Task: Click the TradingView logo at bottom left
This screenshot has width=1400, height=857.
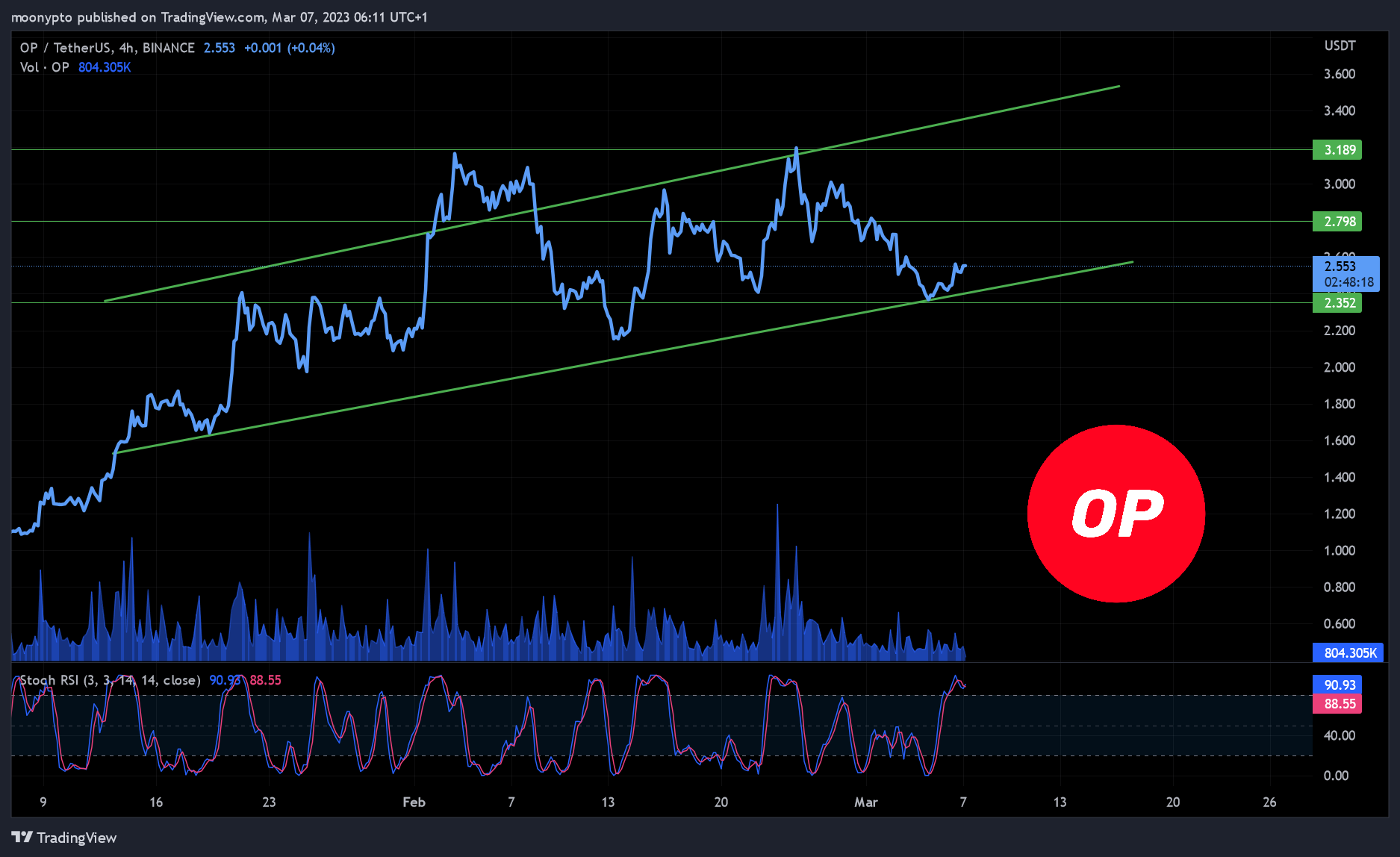Action: coord(64,838)
